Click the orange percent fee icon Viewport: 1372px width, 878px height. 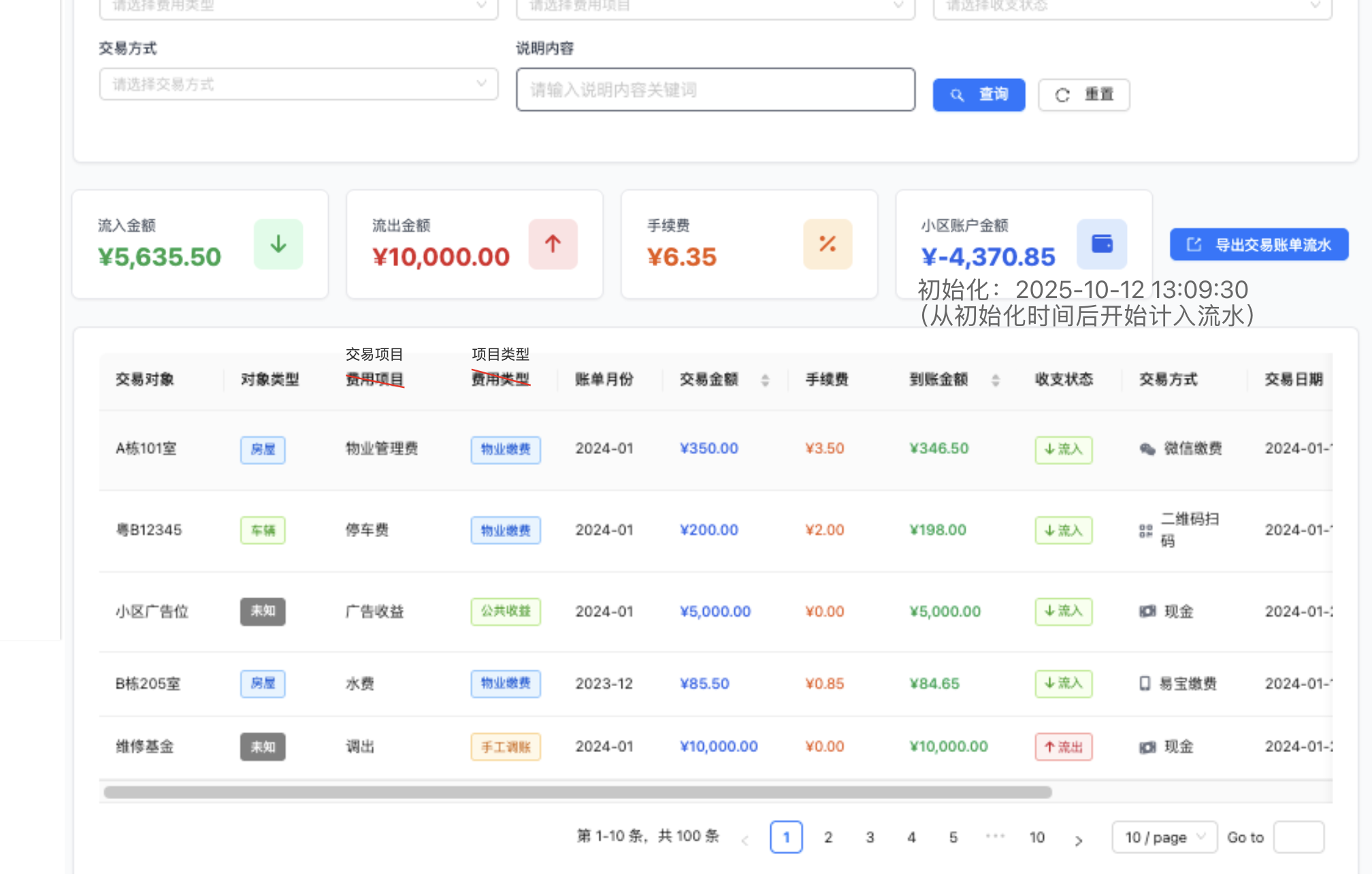[x=828, y=244]
